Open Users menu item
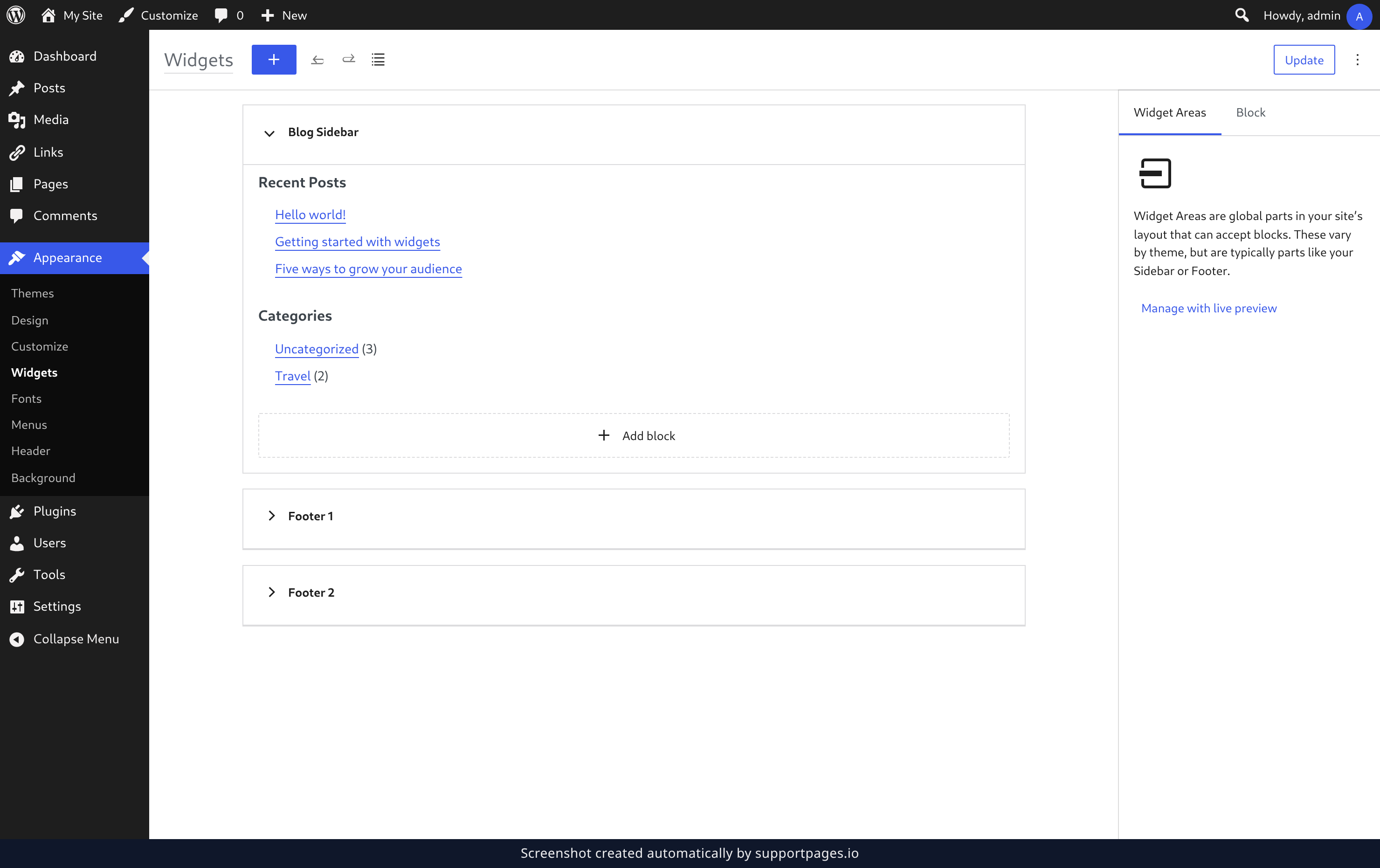 point(75,543)
